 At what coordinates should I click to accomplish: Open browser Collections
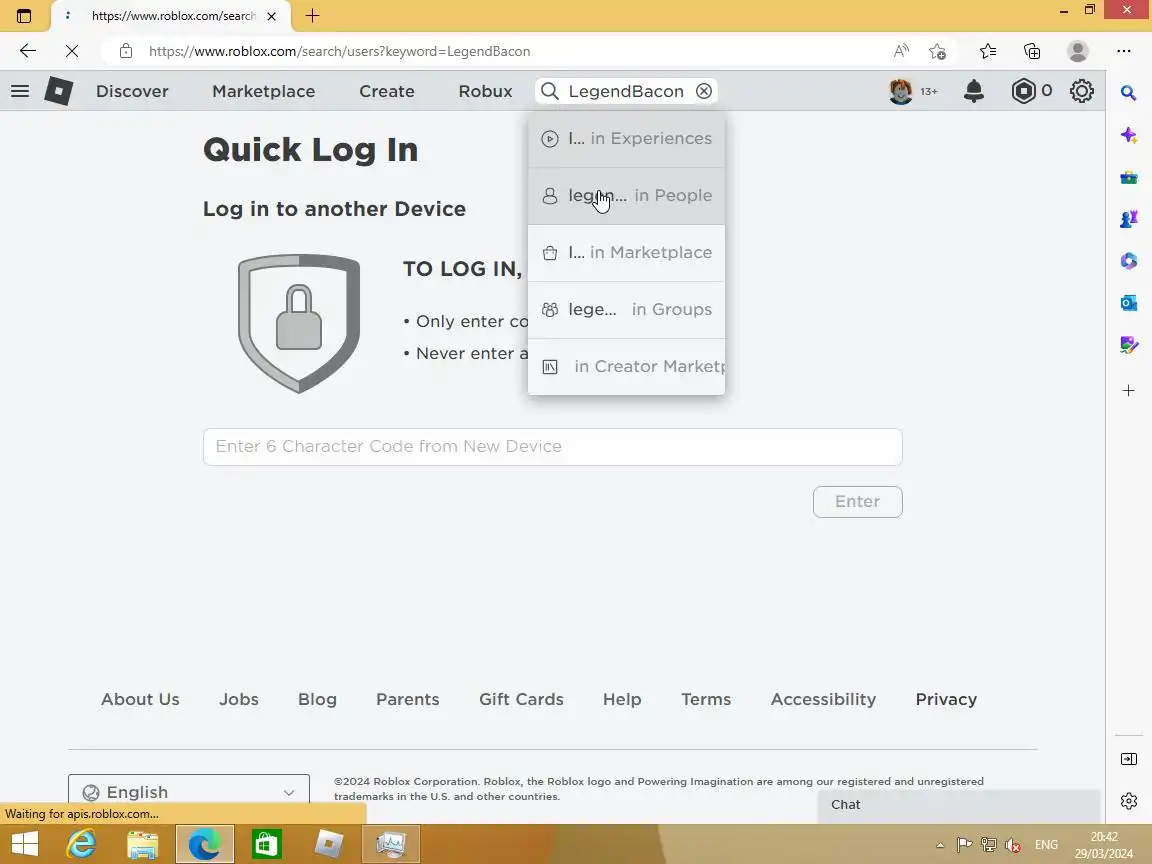pos(1032,51)
